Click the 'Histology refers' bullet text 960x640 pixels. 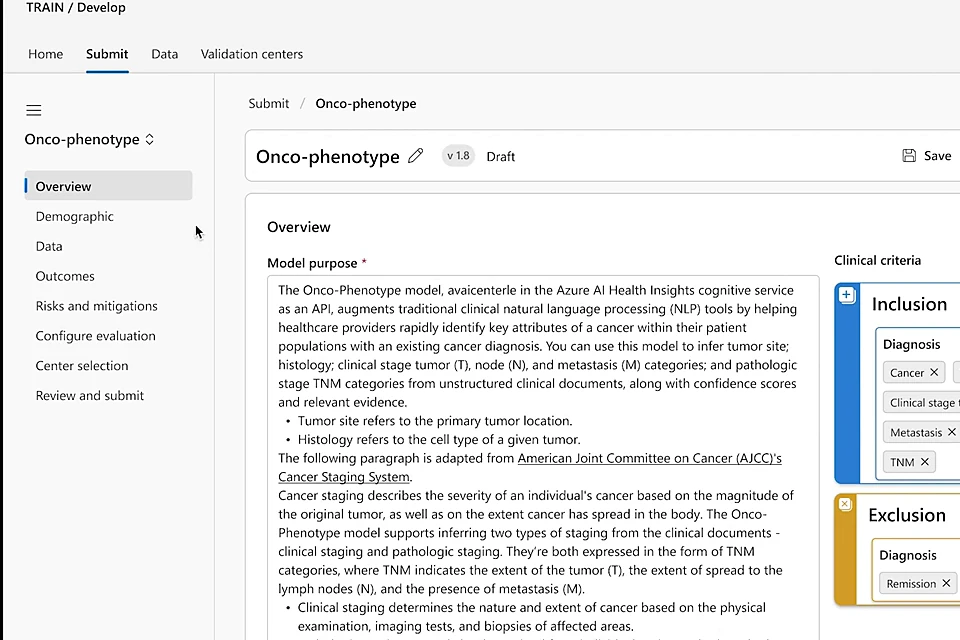tap(439, 440)
